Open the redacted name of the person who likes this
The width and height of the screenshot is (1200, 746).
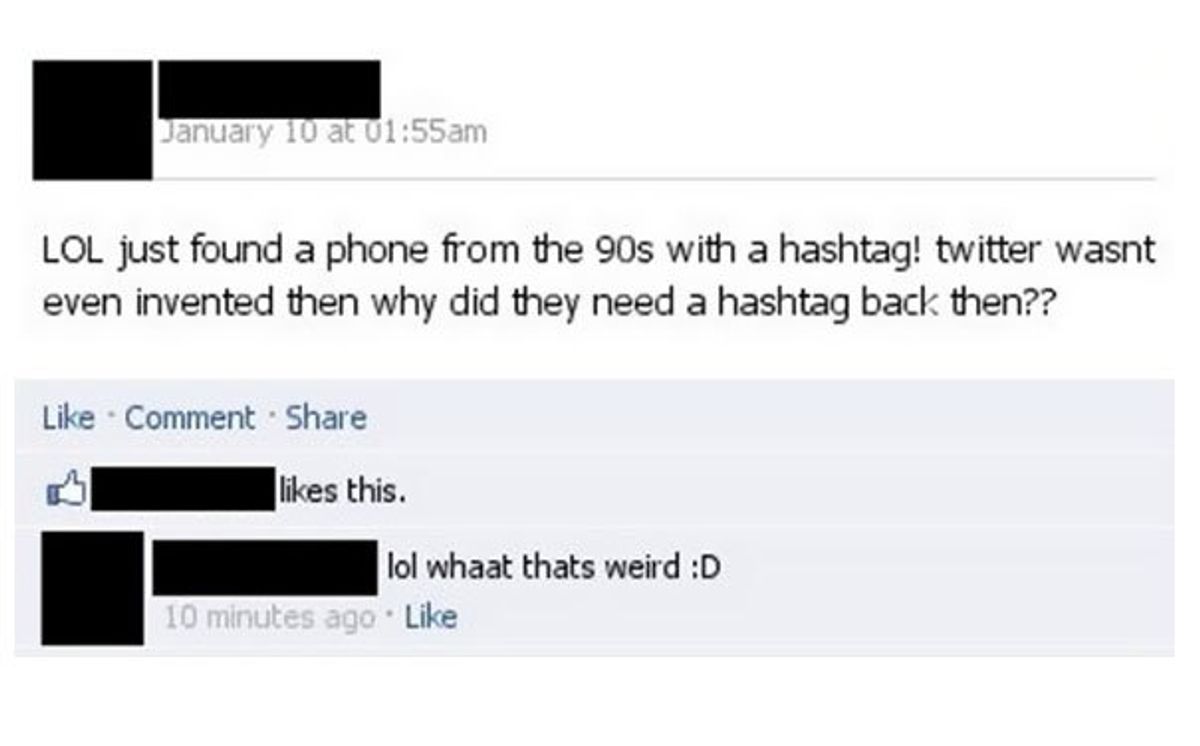[187, 488]
